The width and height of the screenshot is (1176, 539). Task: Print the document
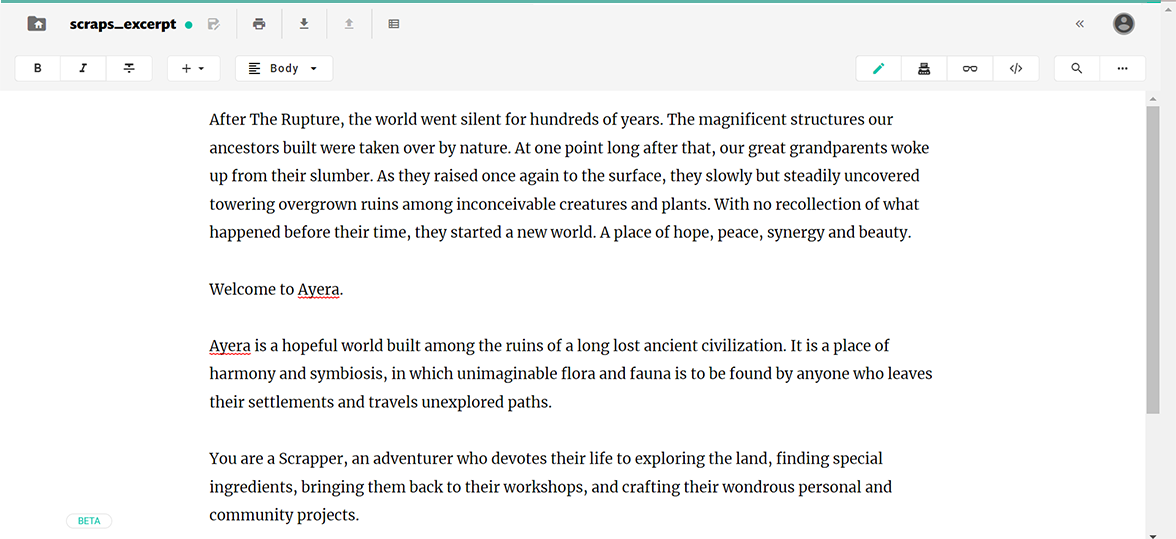pyautogui.click(x=259, y=24)
